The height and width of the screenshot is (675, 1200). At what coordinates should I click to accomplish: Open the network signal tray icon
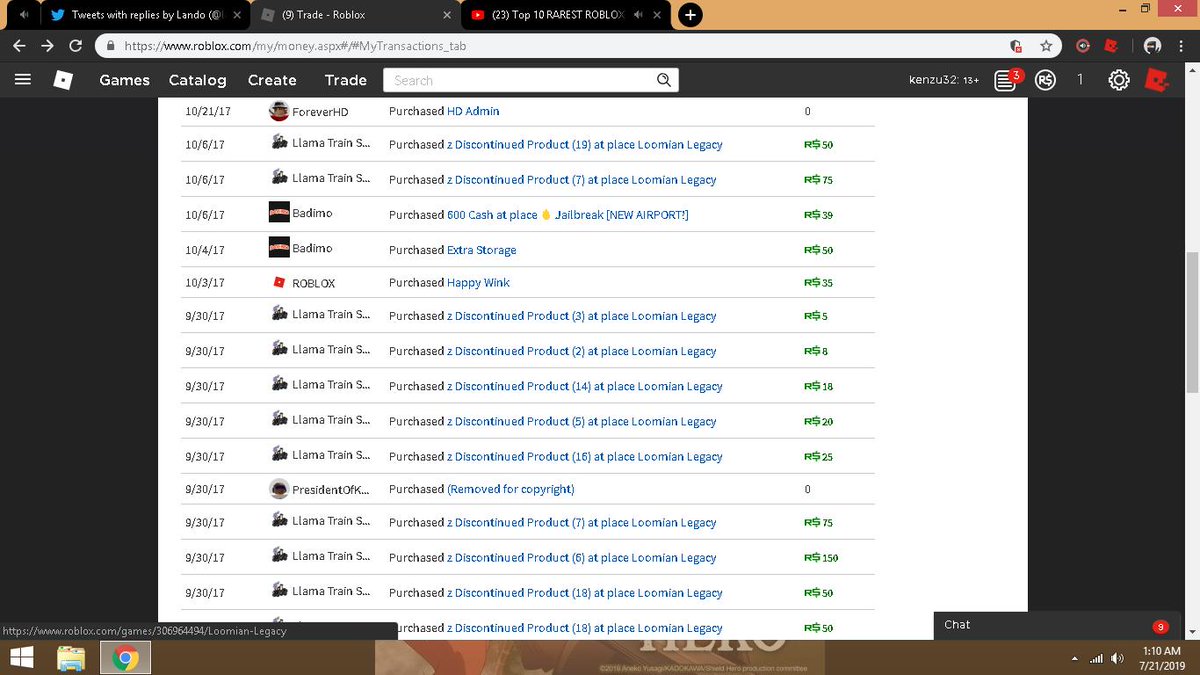click(x=1096, y=658)
